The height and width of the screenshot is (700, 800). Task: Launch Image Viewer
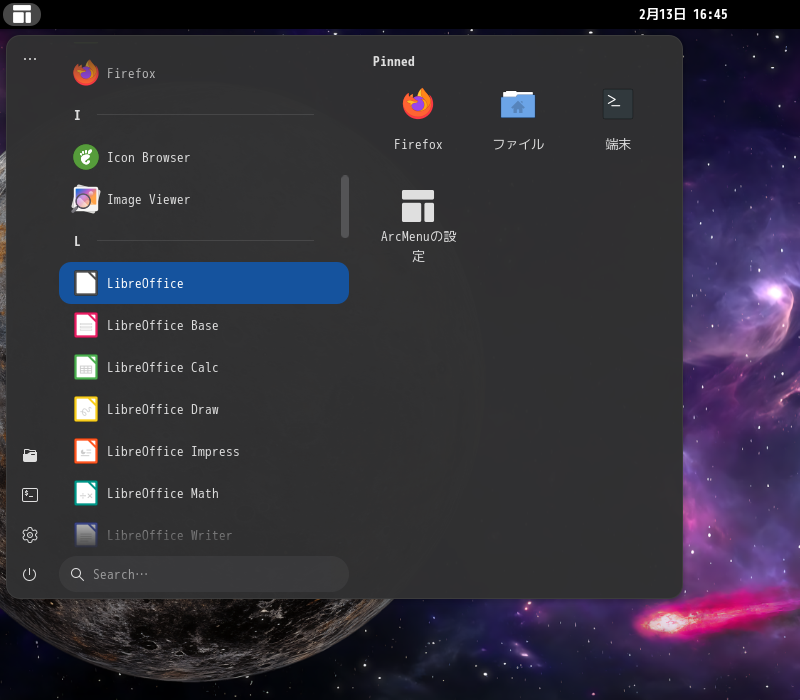[204, 199]
